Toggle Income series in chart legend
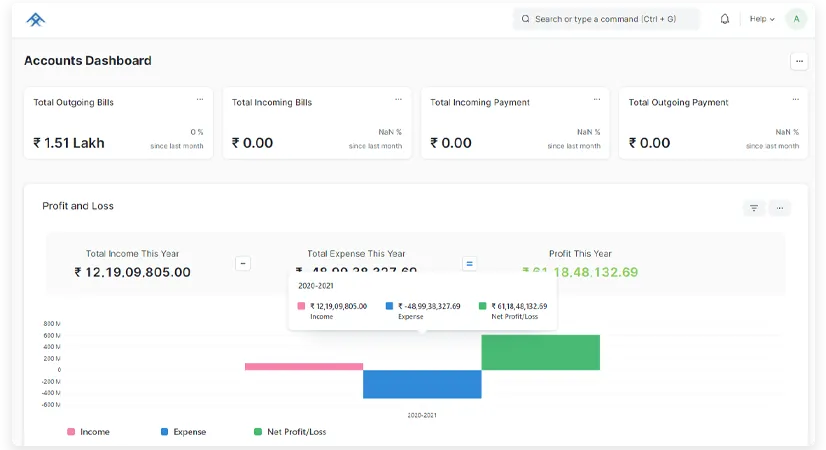 pyautogui.click(x=88, y=432)
